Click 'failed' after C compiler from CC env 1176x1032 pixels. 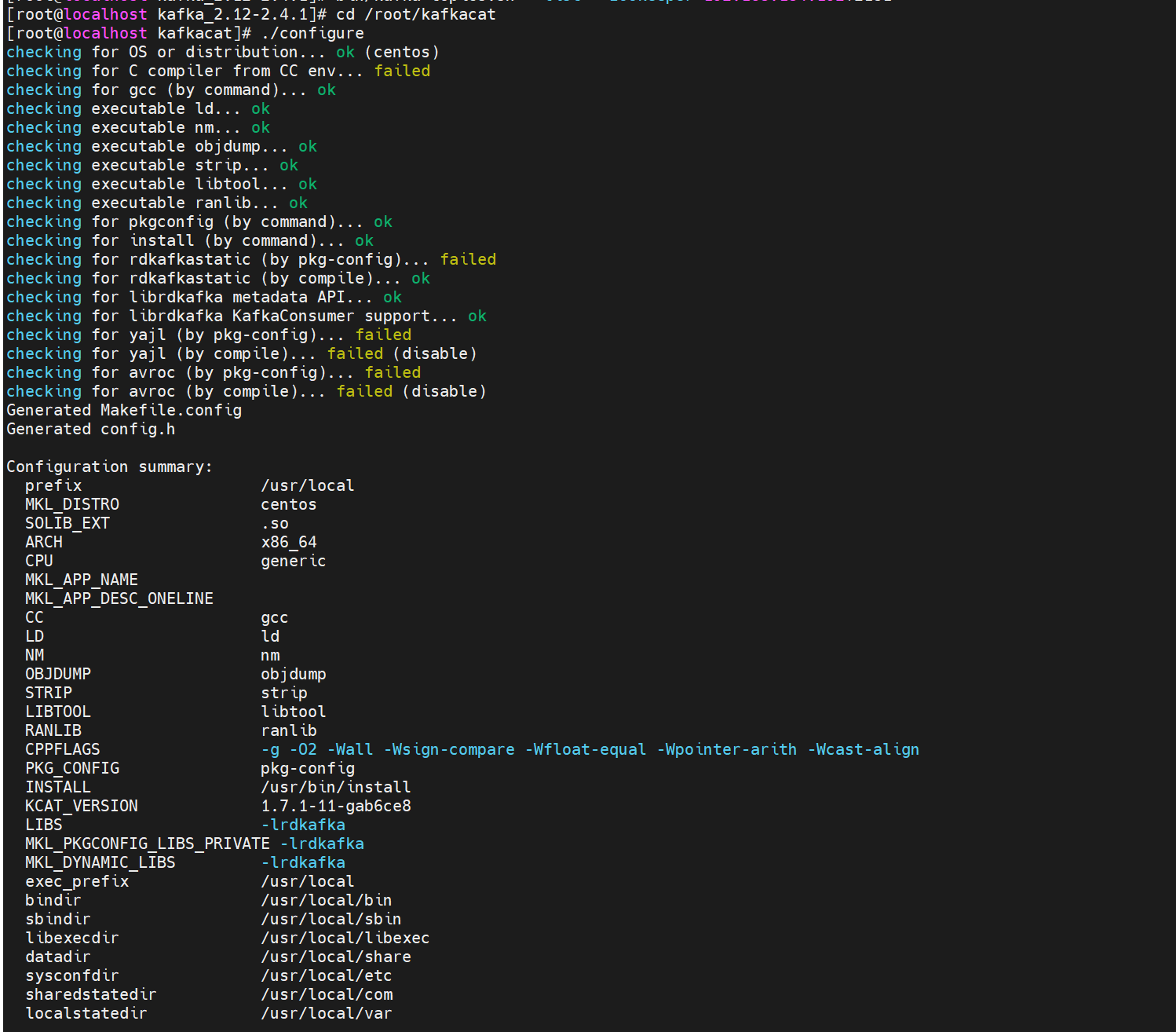click(x=402, y=71)
